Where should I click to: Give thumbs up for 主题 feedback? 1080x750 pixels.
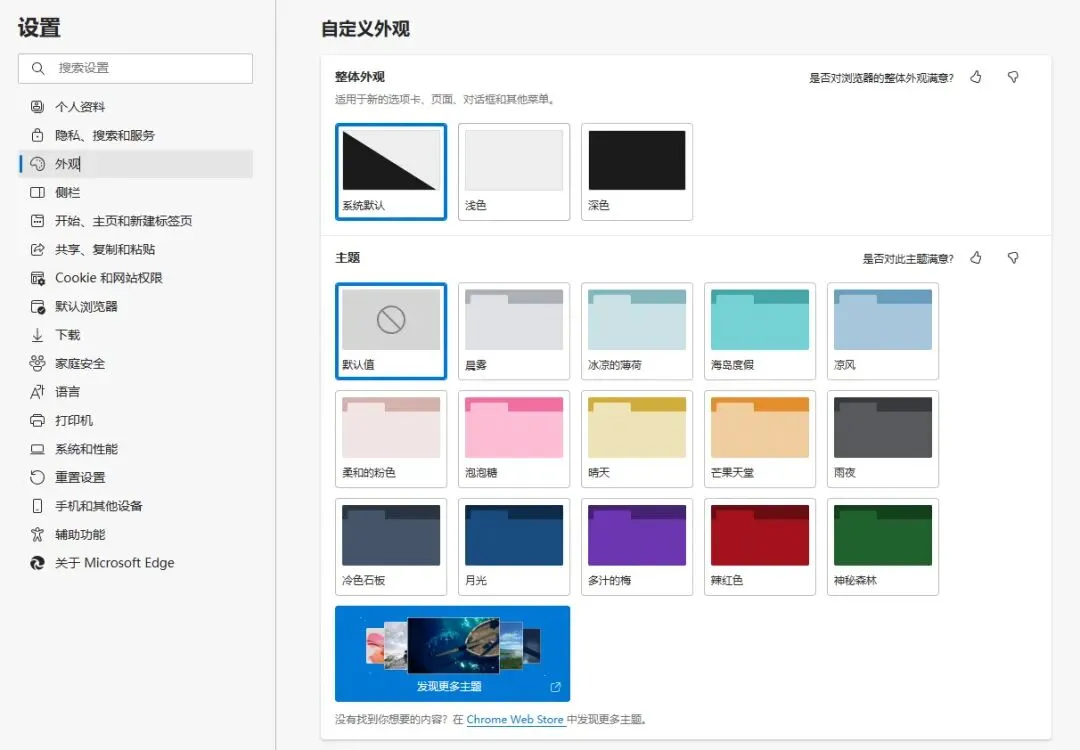pos(976,258)
